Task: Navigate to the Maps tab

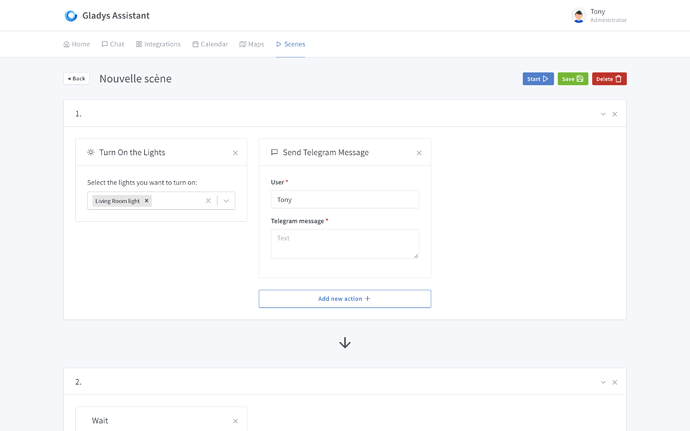Action: pos(252,44)
